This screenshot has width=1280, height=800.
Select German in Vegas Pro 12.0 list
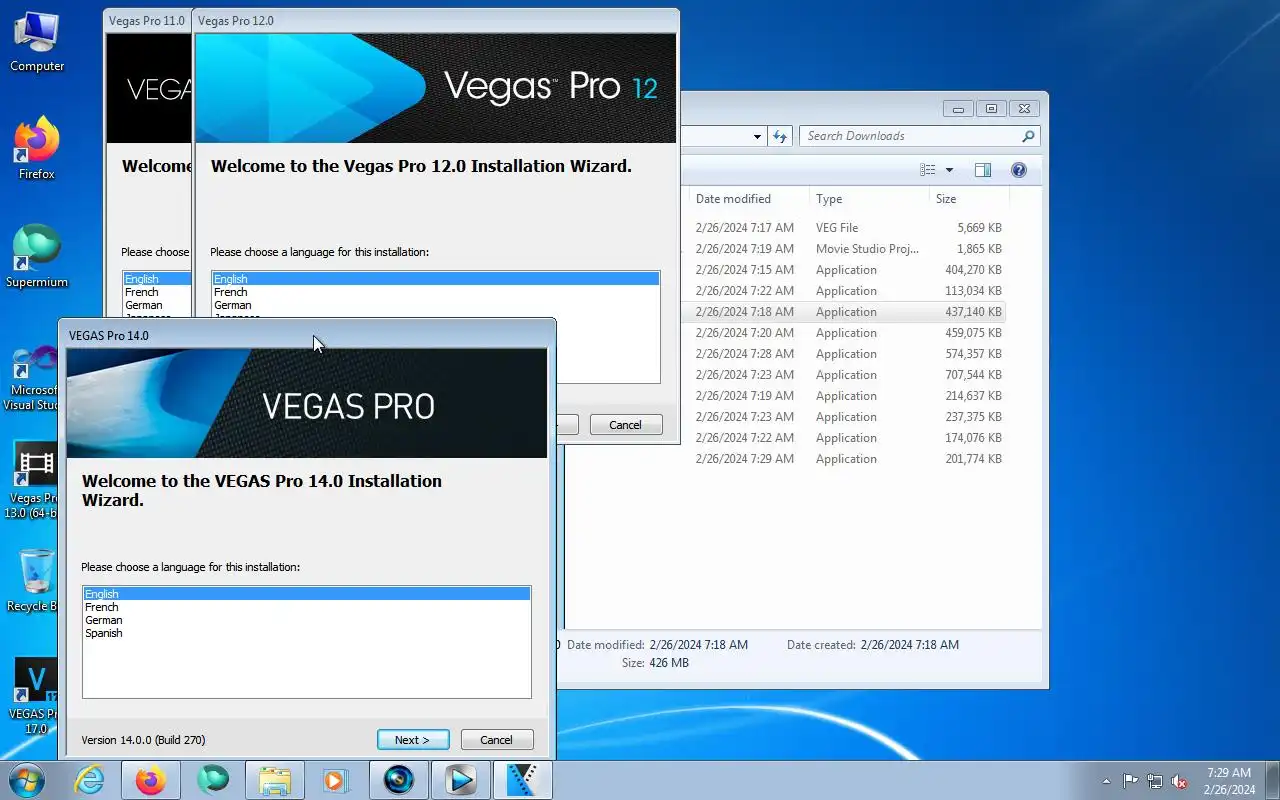point(436,305)
